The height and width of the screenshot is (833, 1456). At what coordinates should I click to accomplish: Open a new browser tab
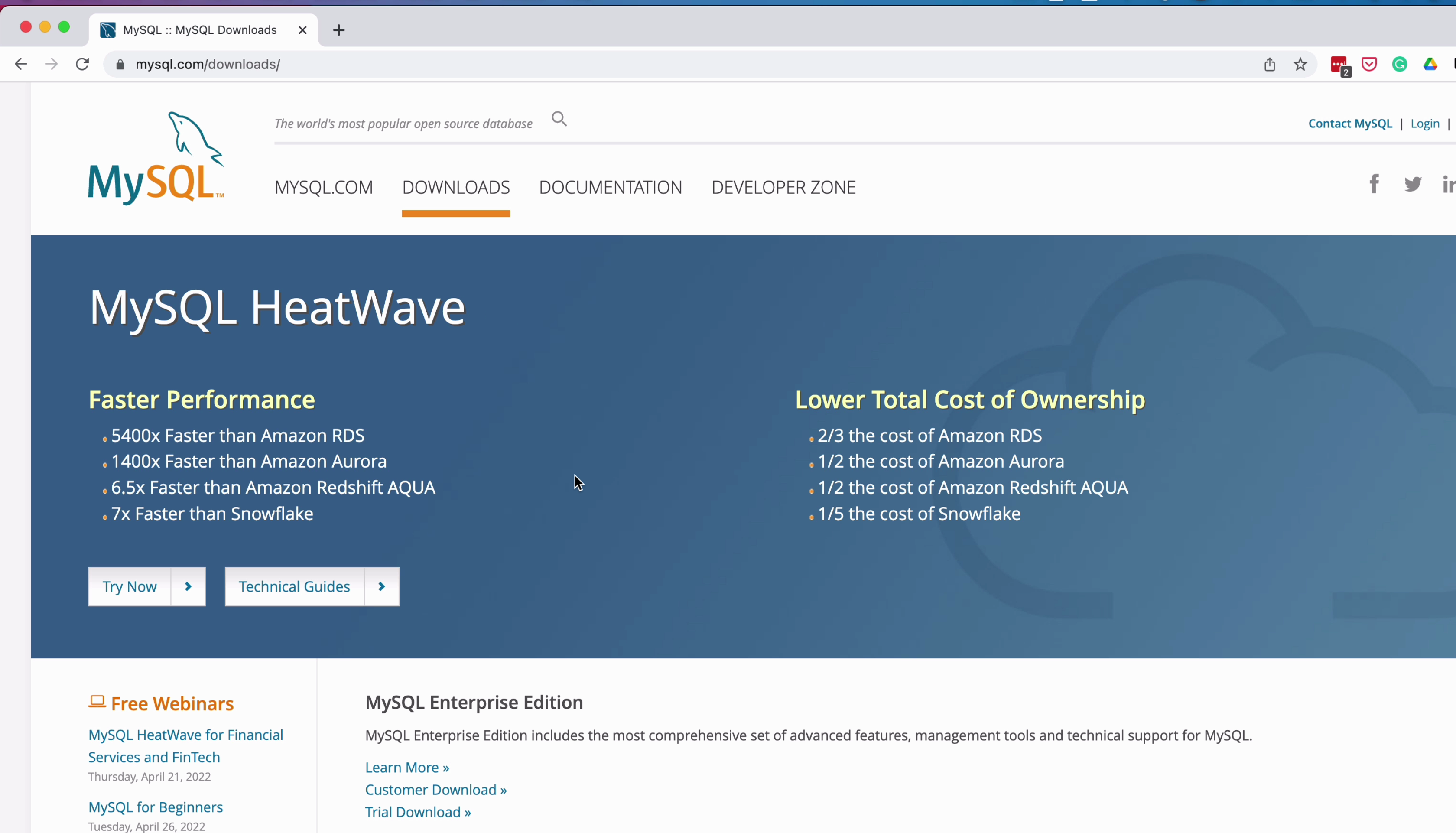338,30
